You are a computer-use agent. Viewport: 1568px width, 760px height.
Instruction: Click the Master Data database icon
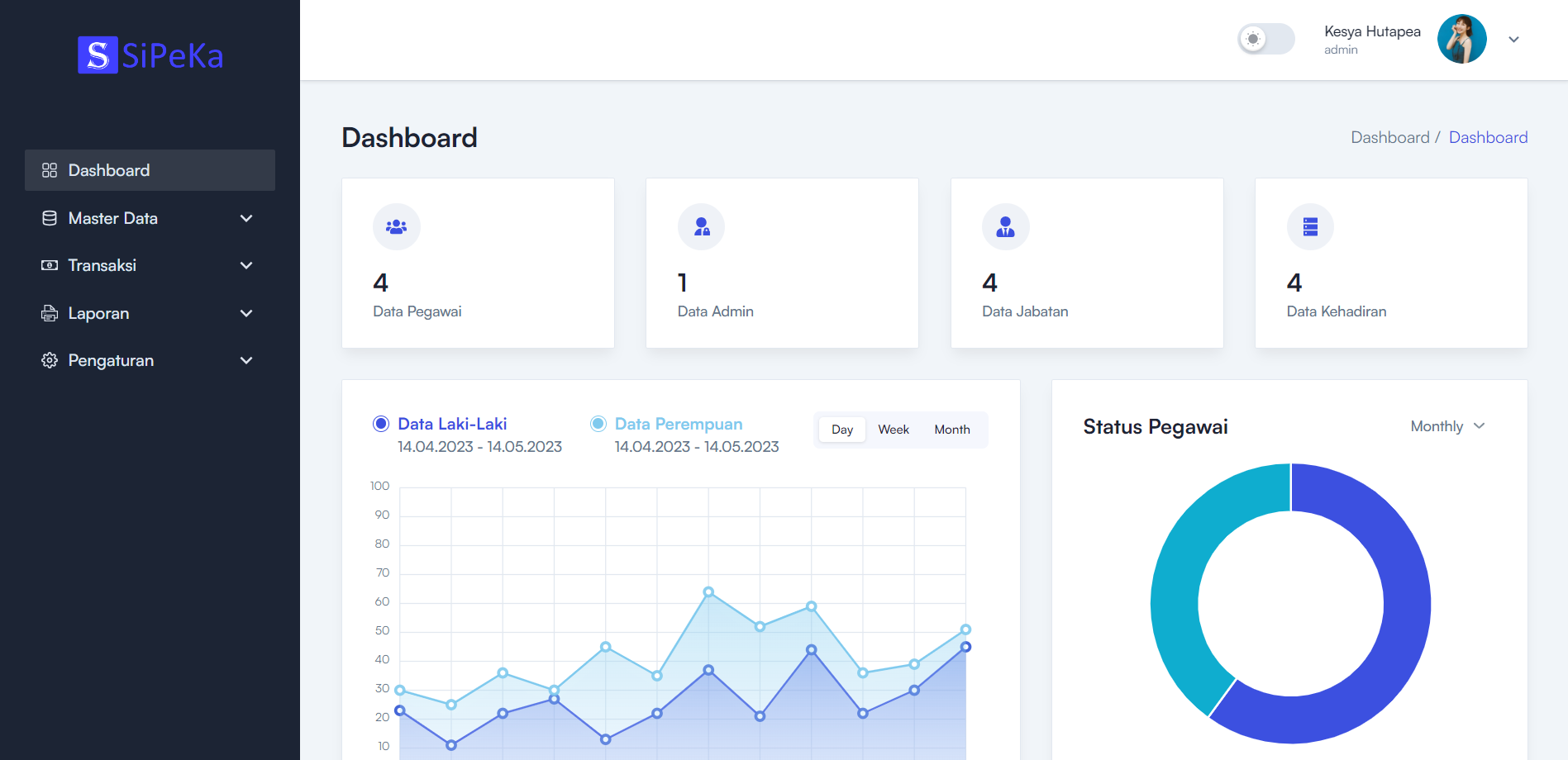49,217
